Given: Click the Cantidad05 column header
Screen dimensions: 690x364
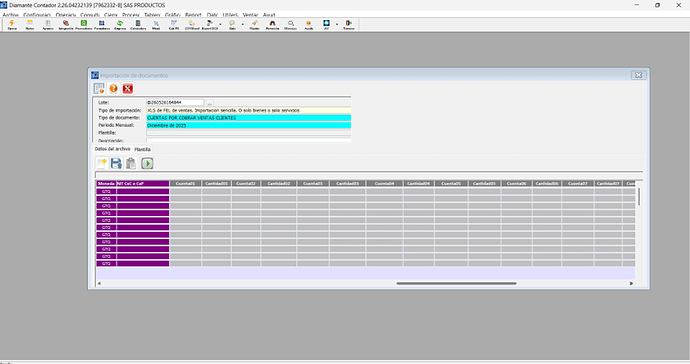Looking at the screenshot, I should tap(484, 184).
